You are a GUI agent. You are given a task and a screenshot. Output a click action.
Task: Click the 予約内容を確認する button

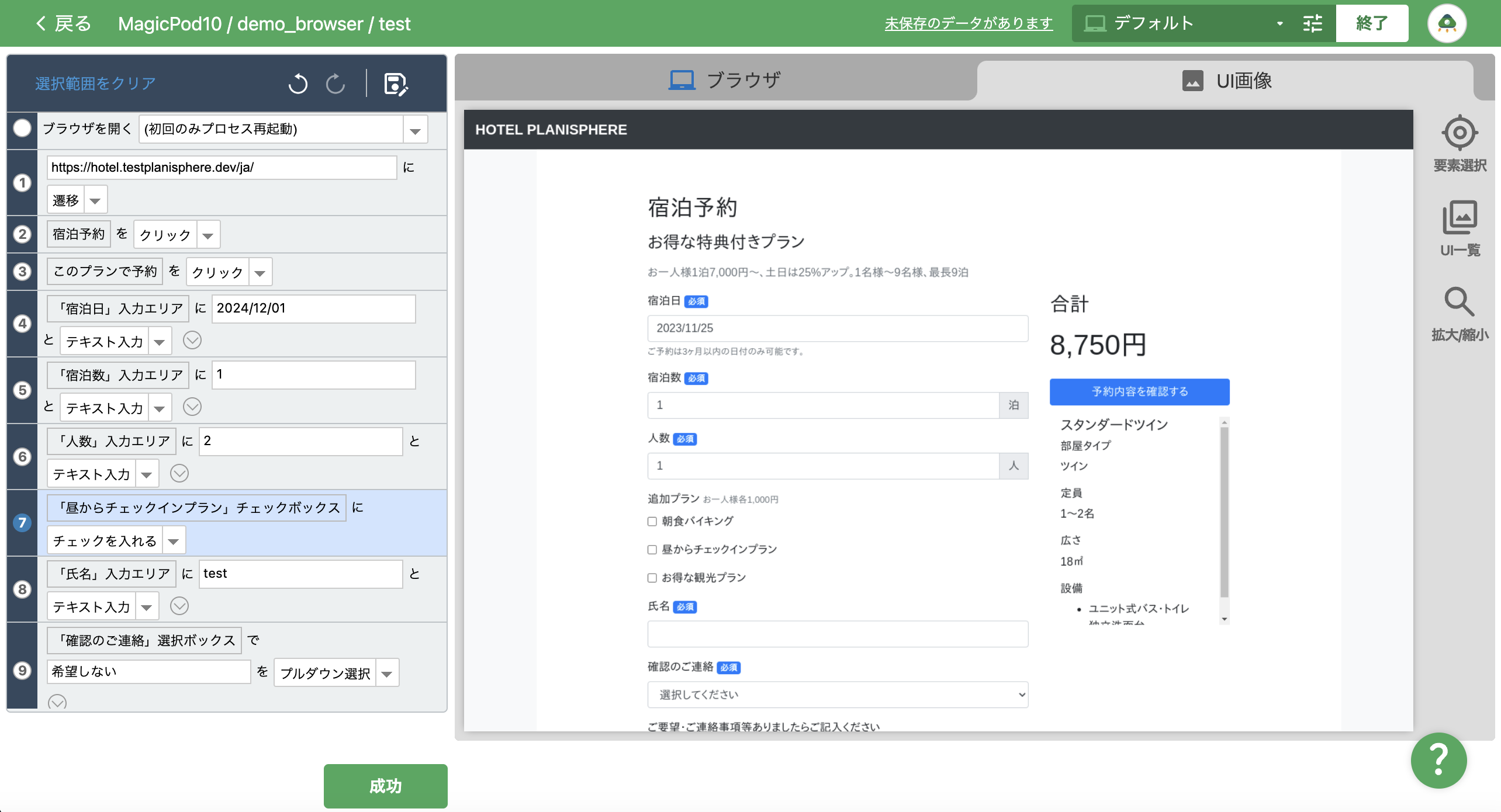coord(1139,391)
